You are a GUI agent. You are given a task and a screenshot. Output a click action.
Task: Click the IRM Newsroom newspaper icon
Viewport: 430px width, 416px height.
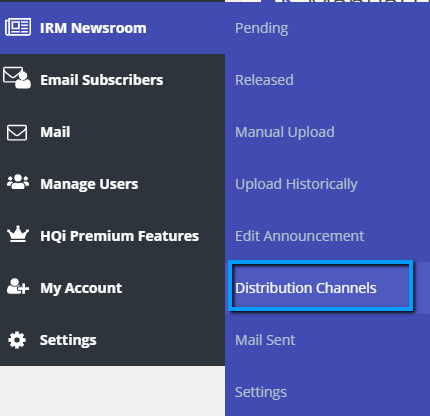(x=18, y=27)
